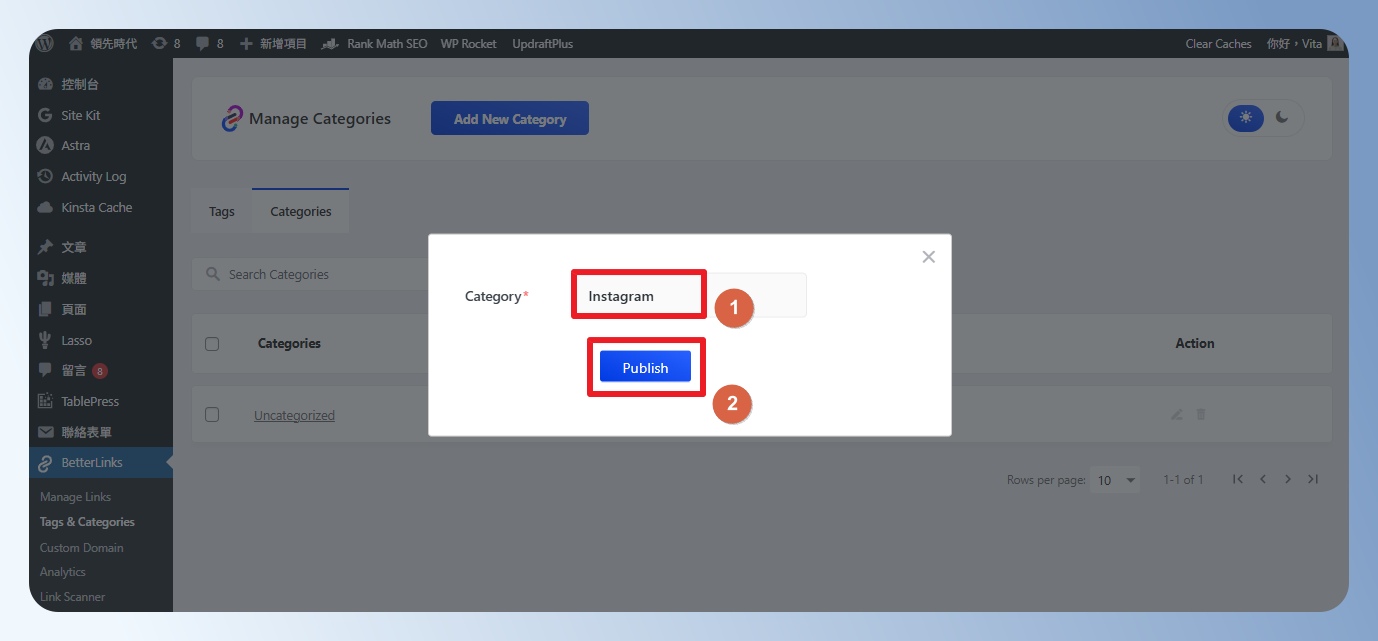
Task: Go to the last page of results
Action: [x=1313, y=480]
